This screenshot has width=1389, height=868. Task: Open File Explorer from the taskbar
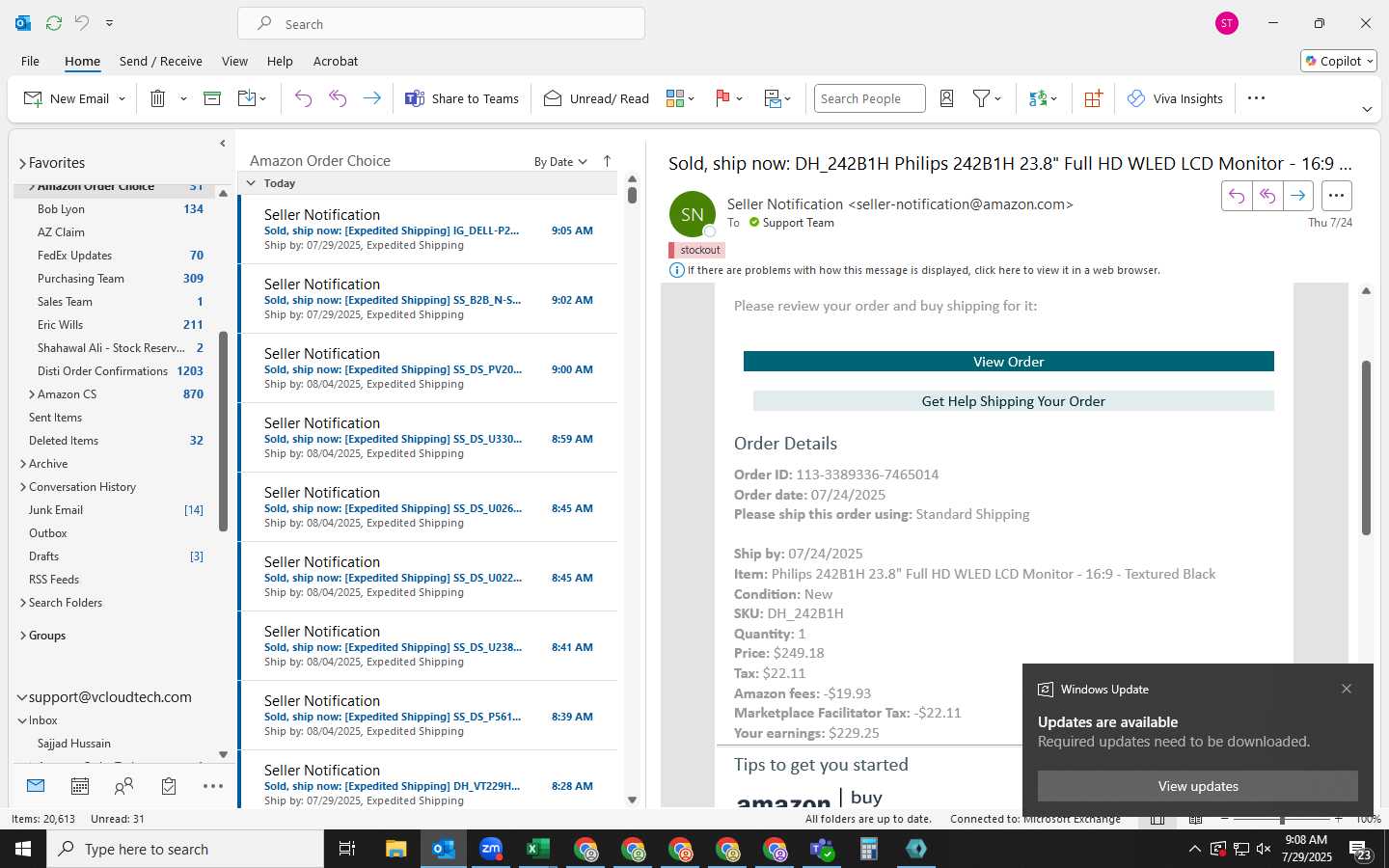click(396, 849)
